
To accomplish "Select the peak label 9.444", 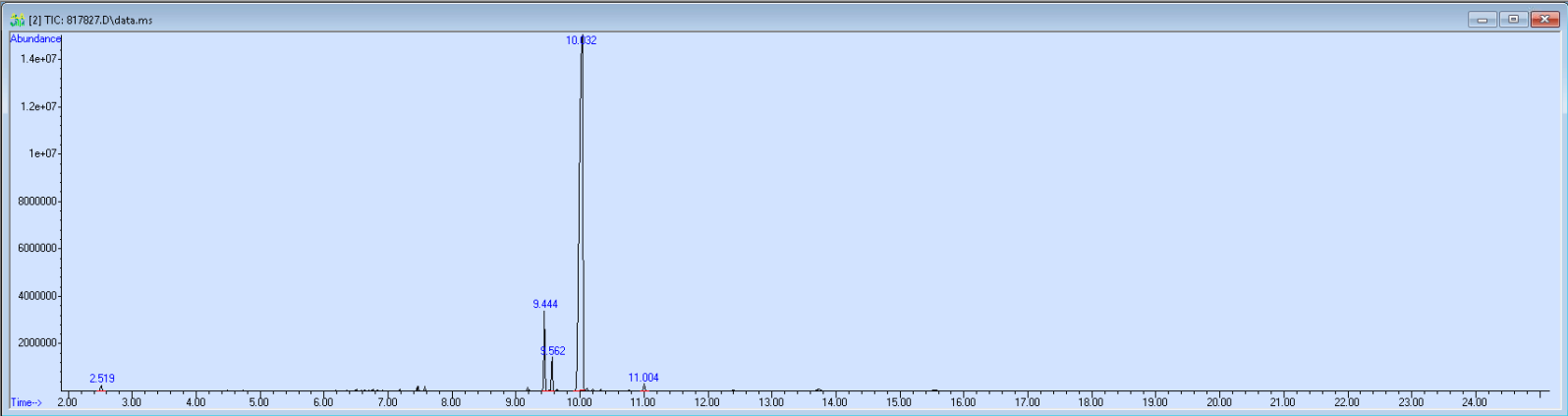I will pyautogui.click(x=545, y=304).
